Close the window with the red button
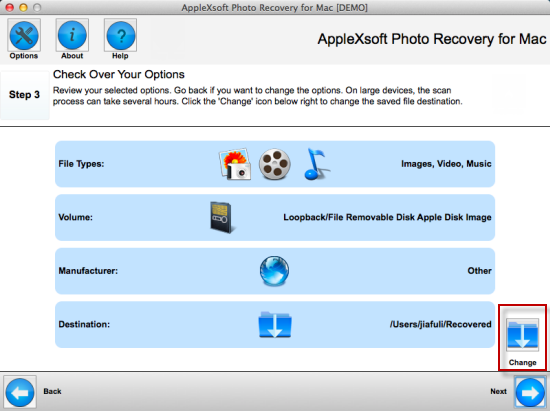This screenshot has height=411, width=550. coord(9,7)
